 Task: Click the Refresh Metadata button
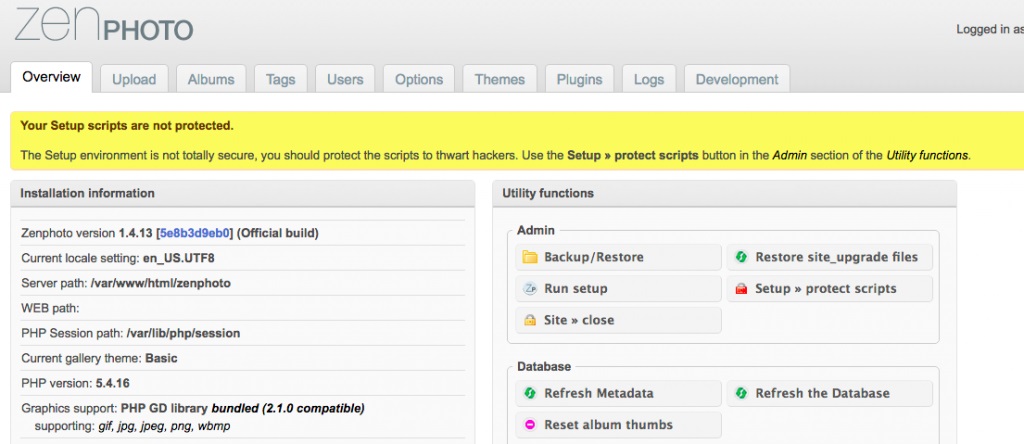[618, 394]
